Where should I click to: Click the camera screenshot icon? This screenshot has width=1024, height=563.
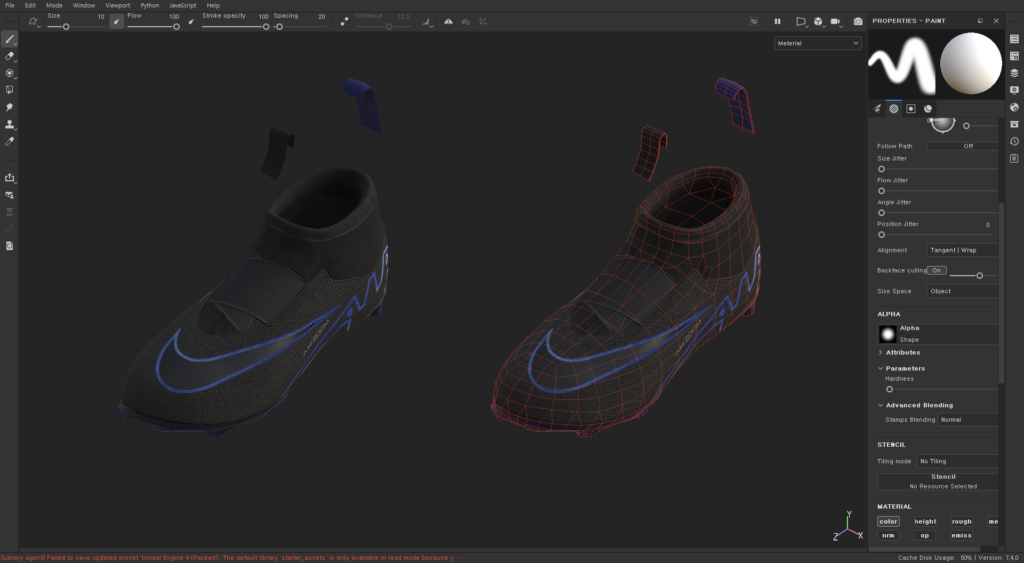tap(857, 21)
